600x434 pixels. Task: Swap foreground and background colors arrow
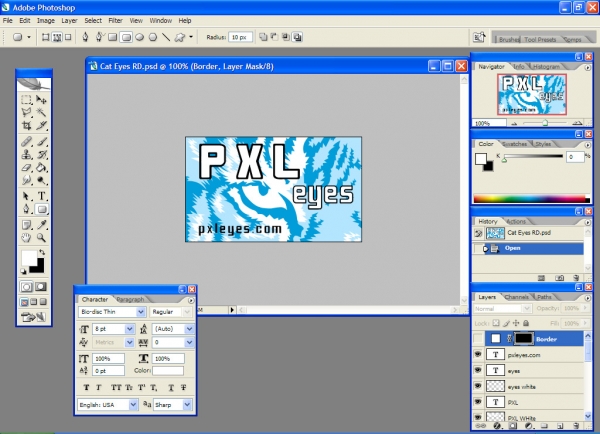[42, 252]
